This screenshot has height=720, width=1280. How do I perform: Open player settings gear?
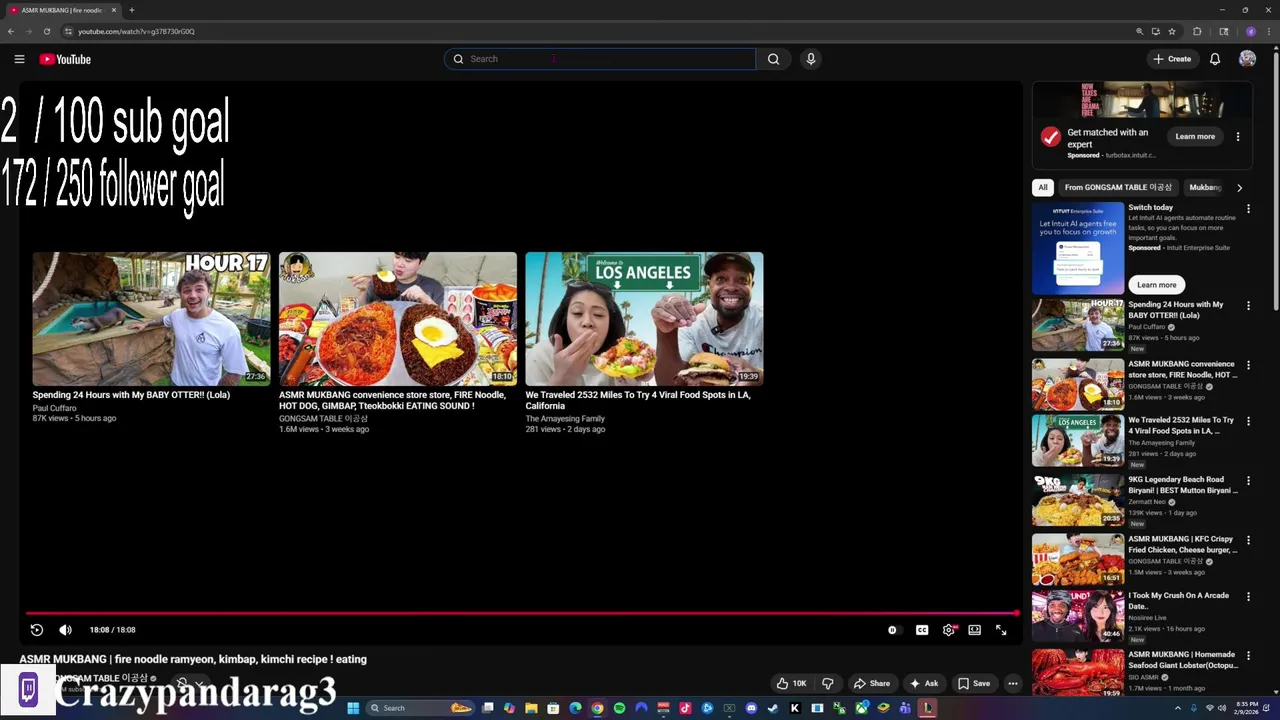tap(949, 630)
